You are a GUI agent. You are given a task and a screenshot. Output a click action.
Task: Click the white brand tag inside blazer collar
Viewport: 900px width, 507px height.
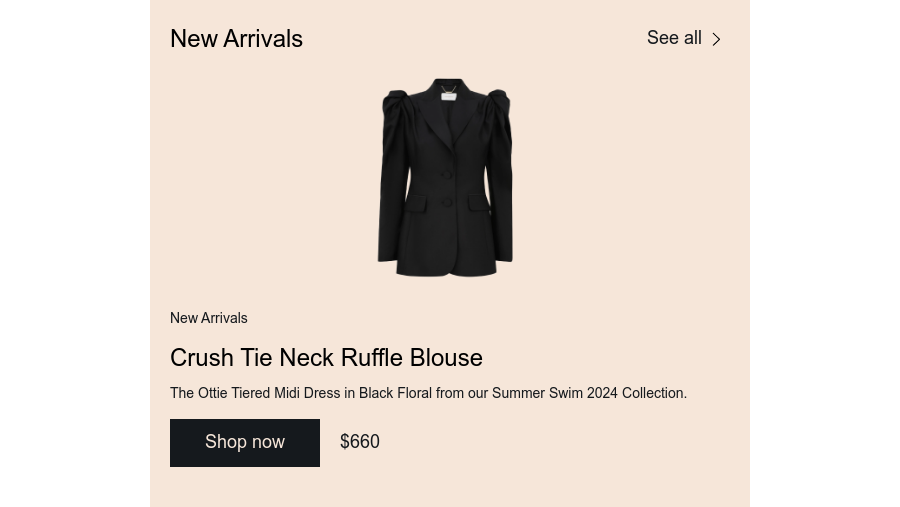click(x=448, y=96)
